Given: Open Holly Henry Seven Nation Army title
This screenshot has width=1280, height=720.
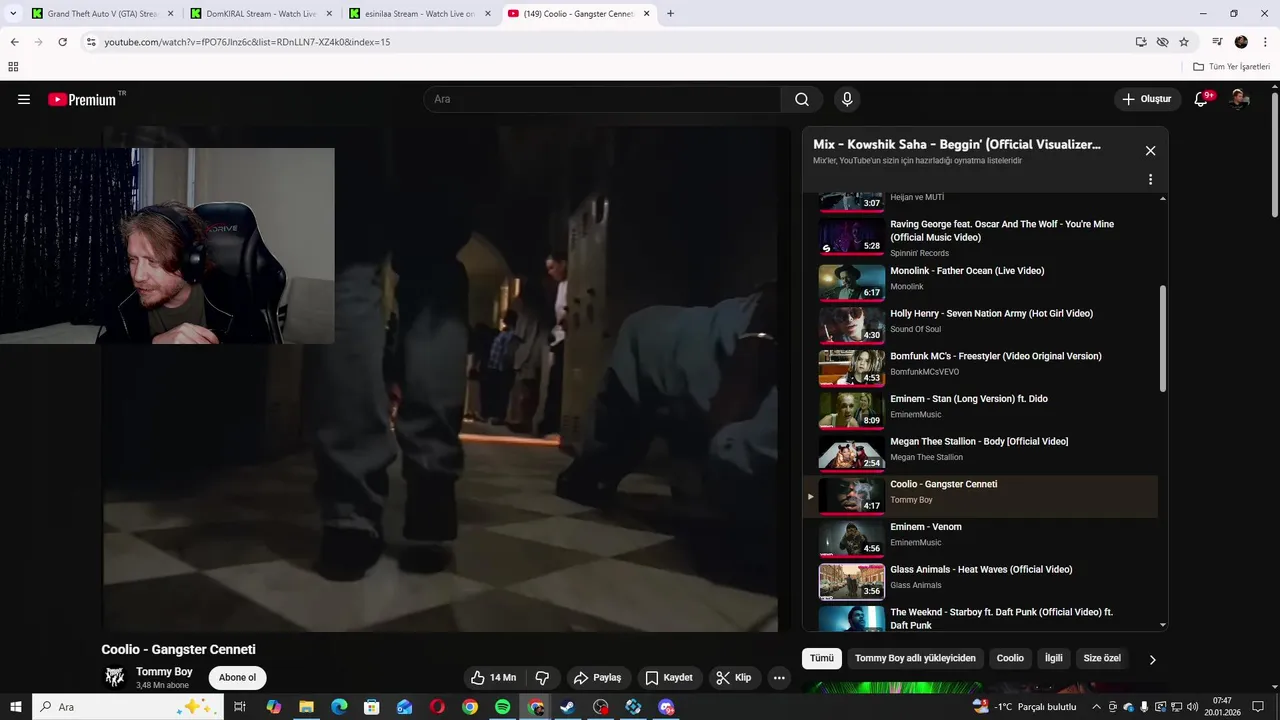Looking at the screenshot, I should pos(991,313).
